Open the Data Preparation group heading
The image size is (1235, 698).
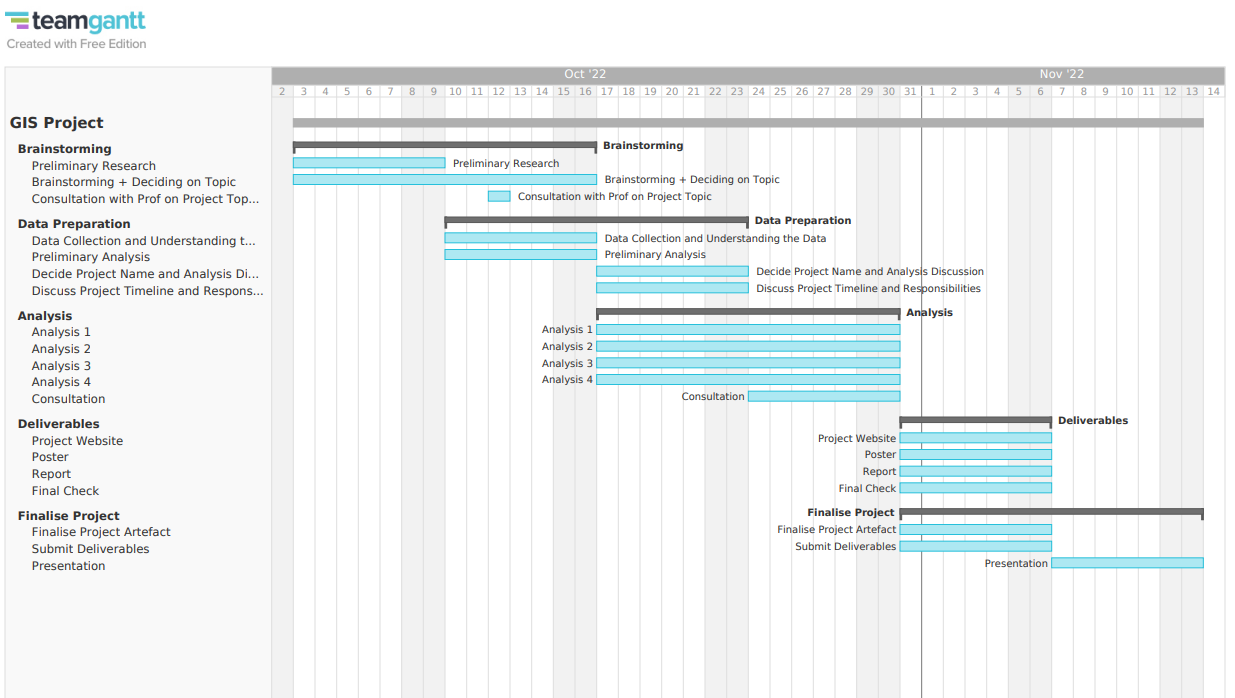coord(74,224)
